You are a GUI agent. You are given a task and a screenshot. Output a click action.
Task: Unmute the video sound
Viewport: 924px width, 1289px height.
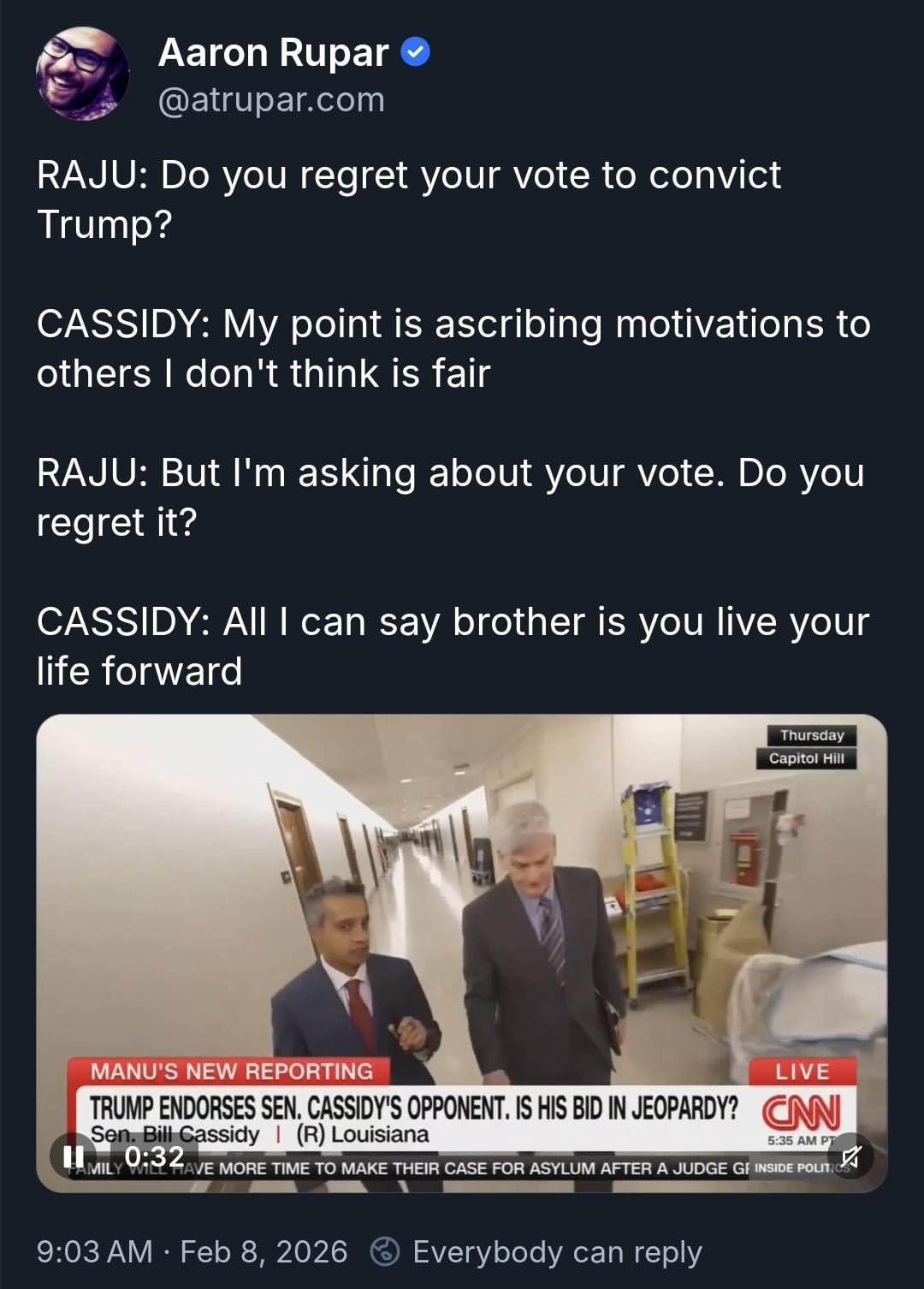point(850,1156)
